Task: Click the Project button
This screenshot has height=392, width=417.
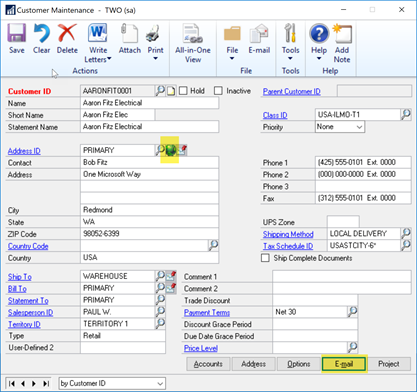Action: coord(389,364)
